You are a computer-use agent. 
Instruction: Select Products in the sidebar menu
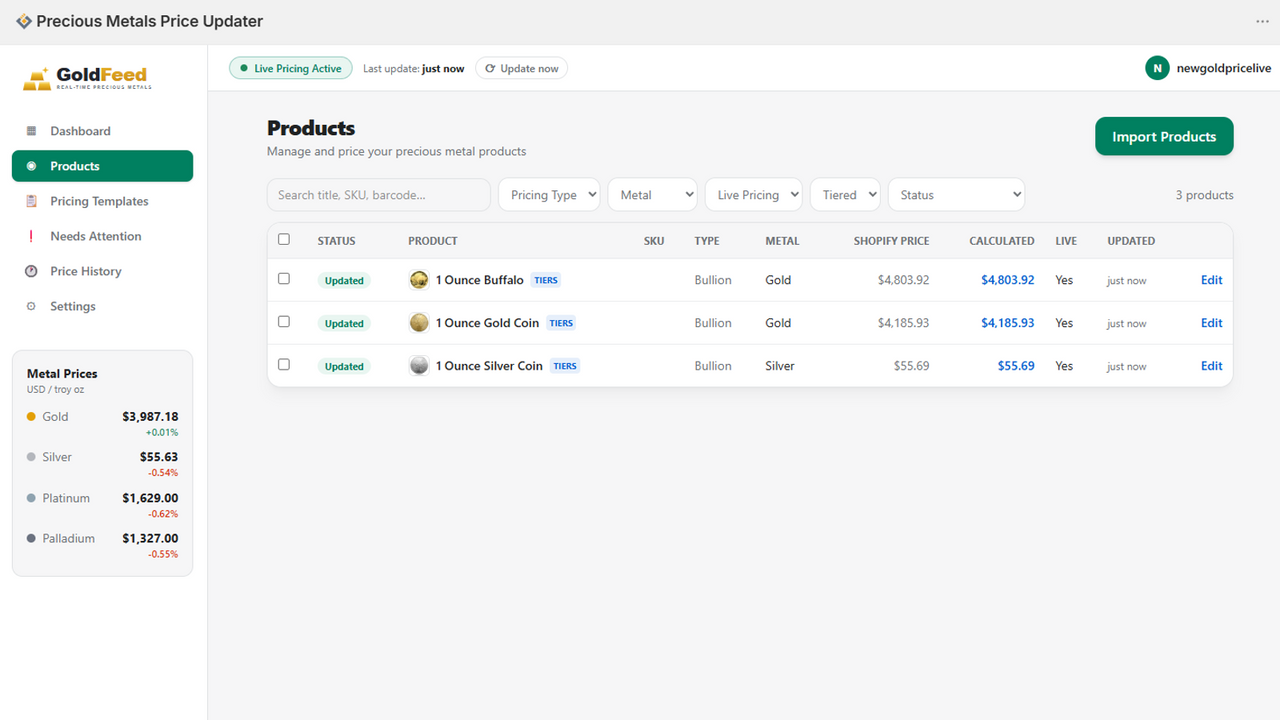[102, 166]
